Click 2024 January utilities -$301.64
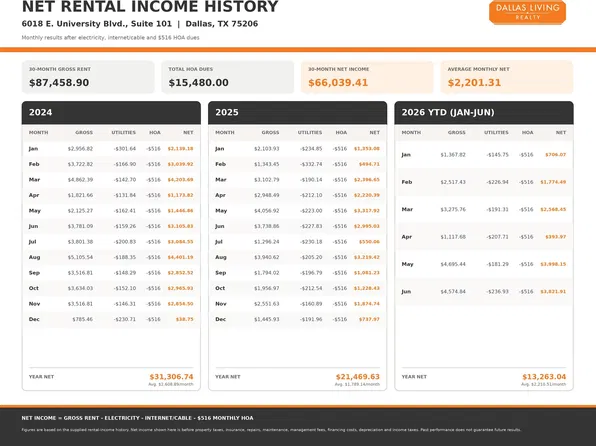596x446 pixels. tap(124, 149)
